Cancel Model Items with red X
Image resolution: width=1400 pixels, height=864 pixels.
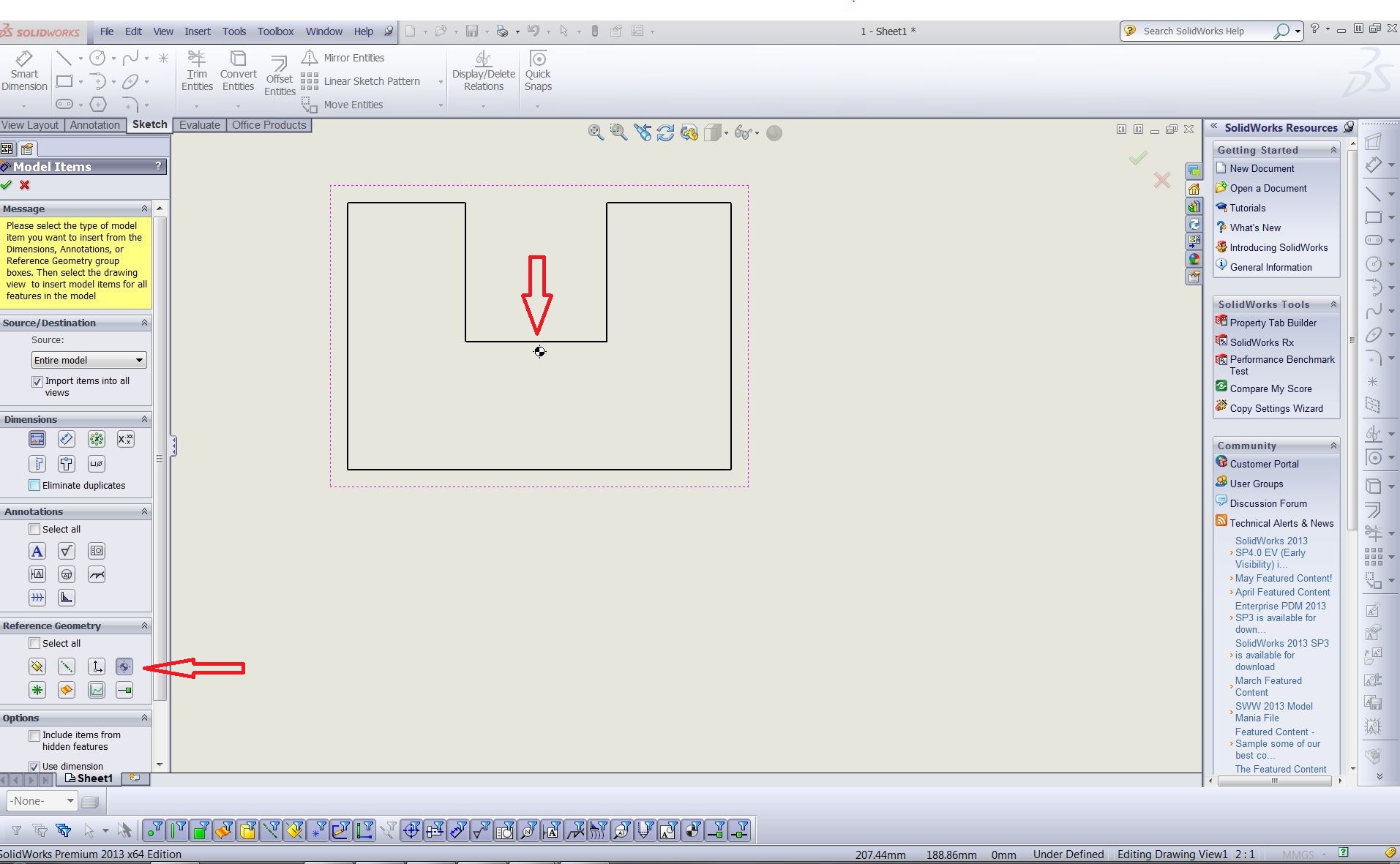pyautogui.click(x=25, y=185)
